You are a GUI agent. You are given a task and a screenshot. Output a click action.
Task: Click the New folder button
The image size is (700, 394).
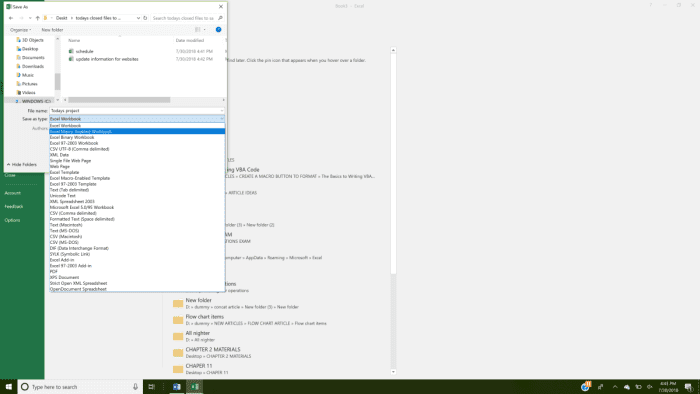(52, 30)
